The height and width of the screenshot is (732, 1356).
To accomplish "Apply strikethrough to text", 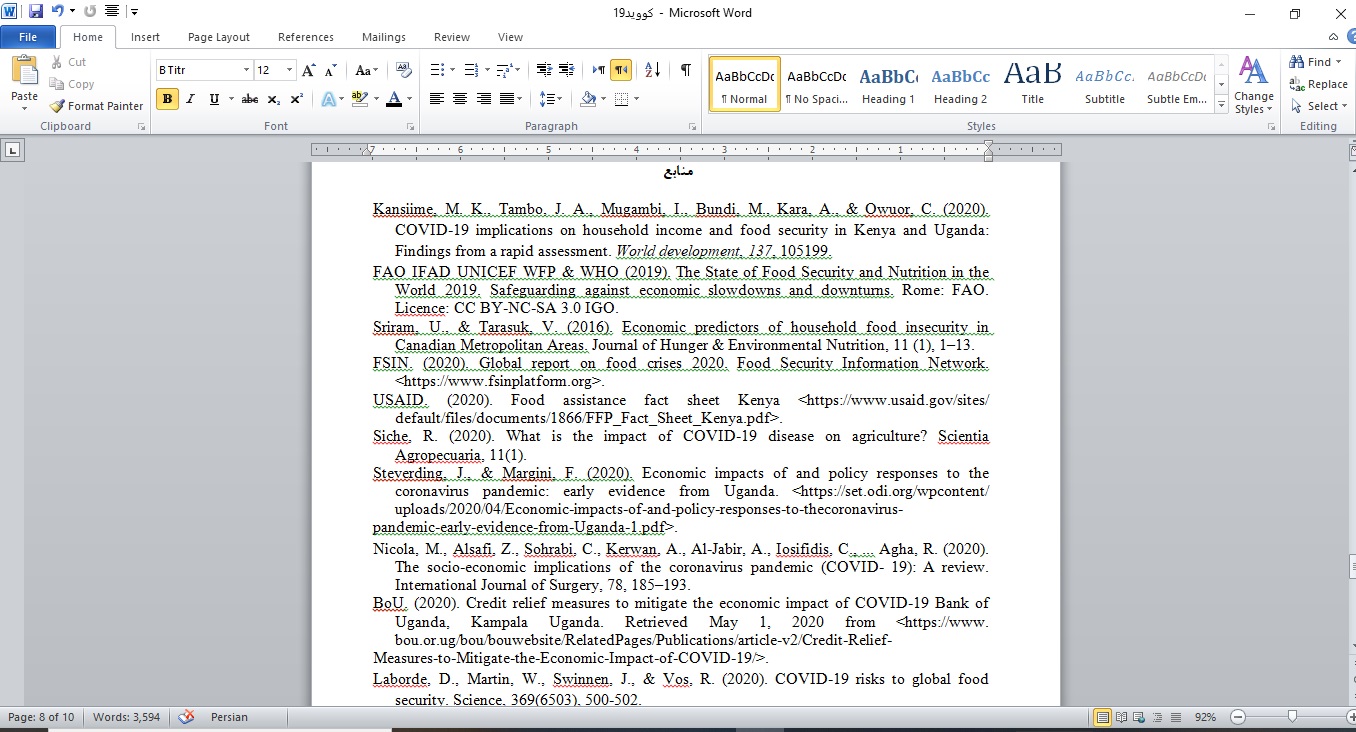I will pyautogui.click(x=250, y=99).
